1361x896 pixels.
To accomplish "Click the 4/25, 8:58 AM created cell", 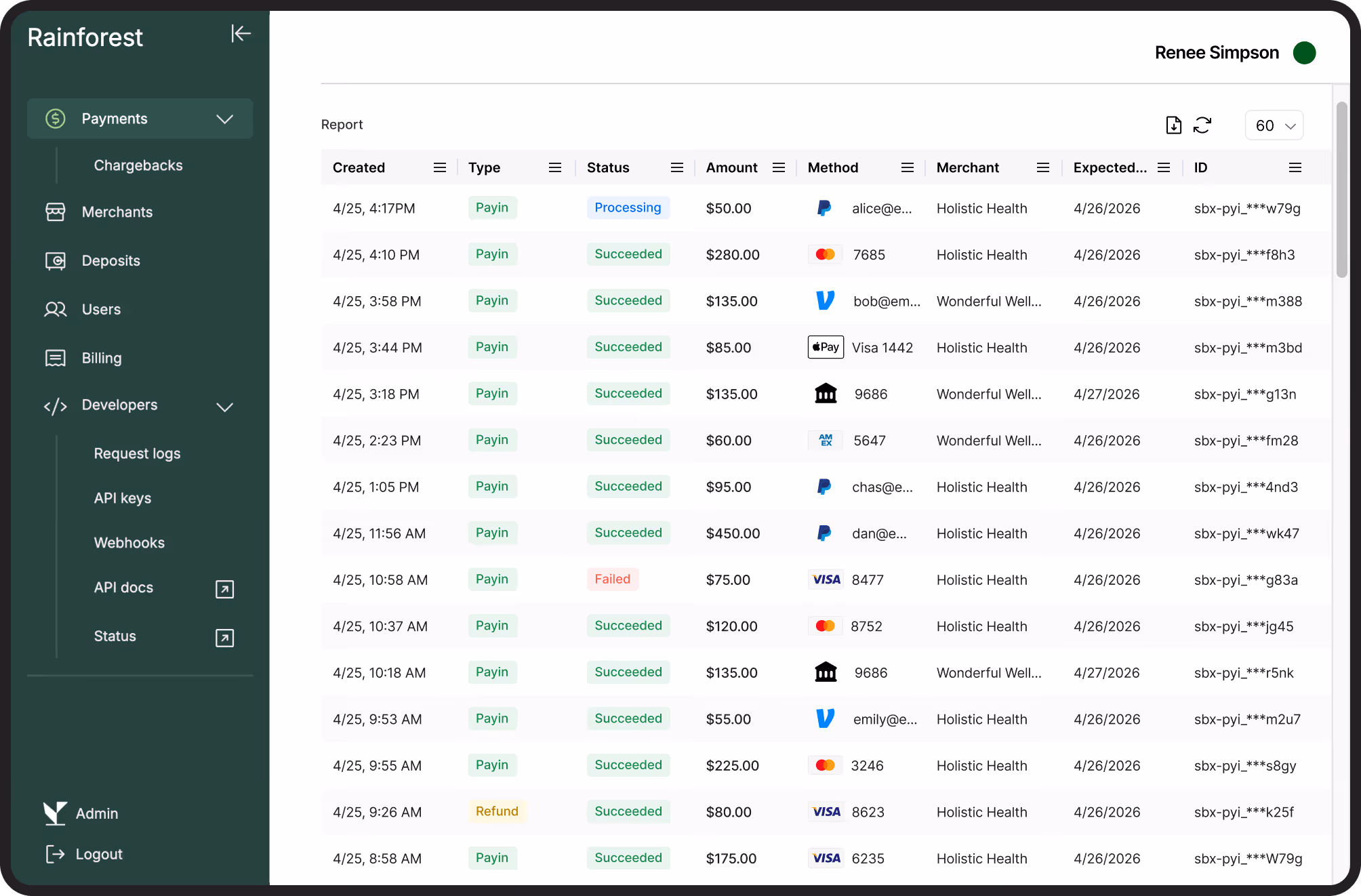I will click(x=377, y=859).
